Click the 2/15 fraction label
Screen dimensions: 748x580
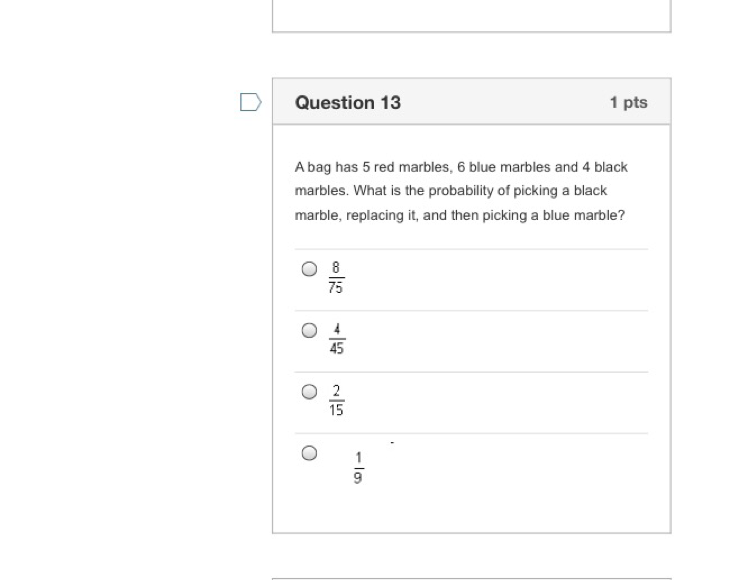(x=337, y=400)
